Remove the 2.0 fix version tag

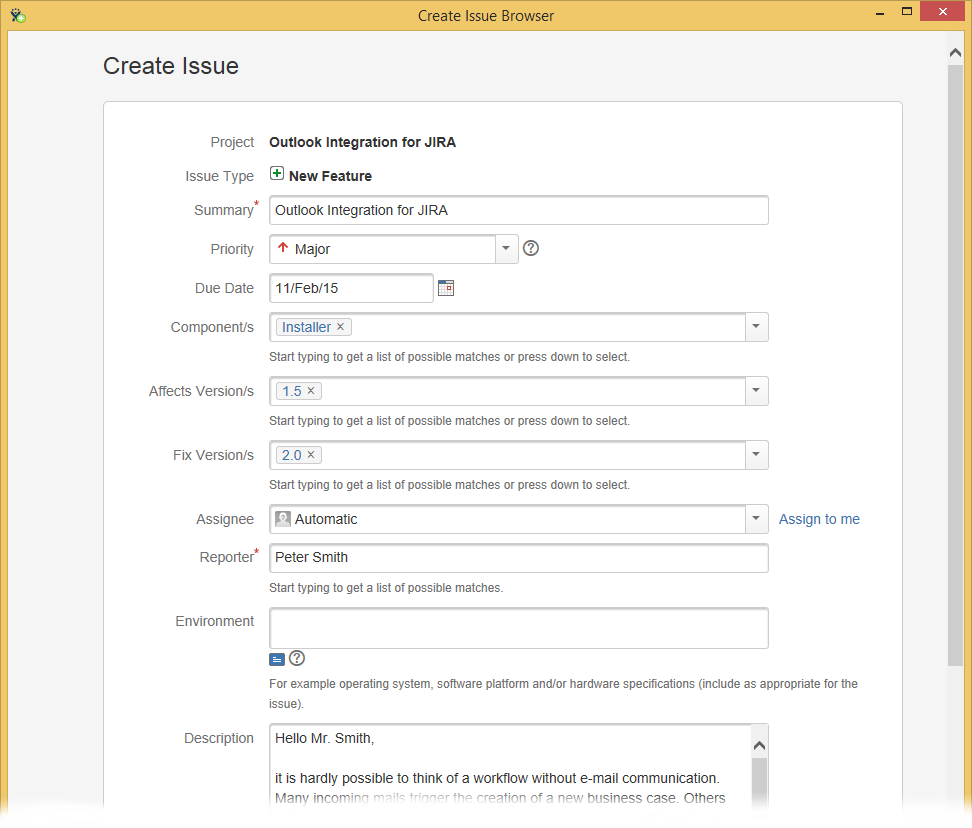[311, 455]
